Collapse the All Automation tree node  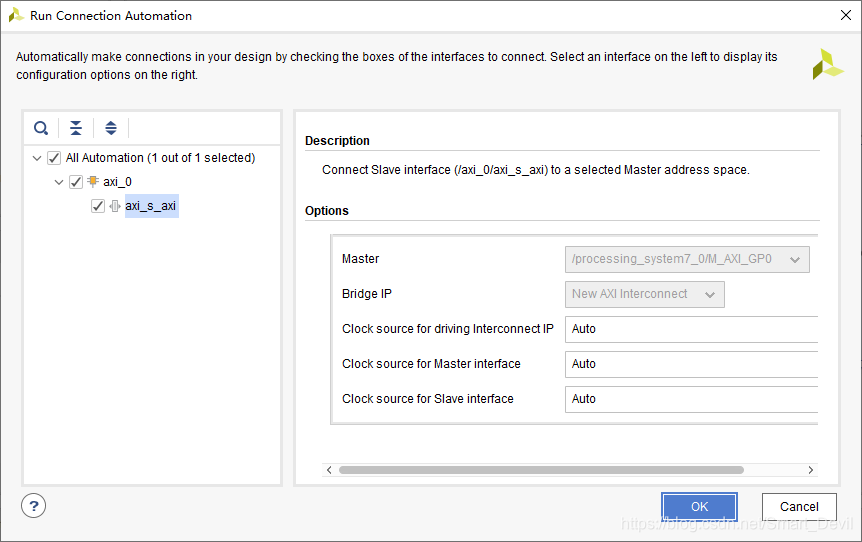click(x=37, y=158)
